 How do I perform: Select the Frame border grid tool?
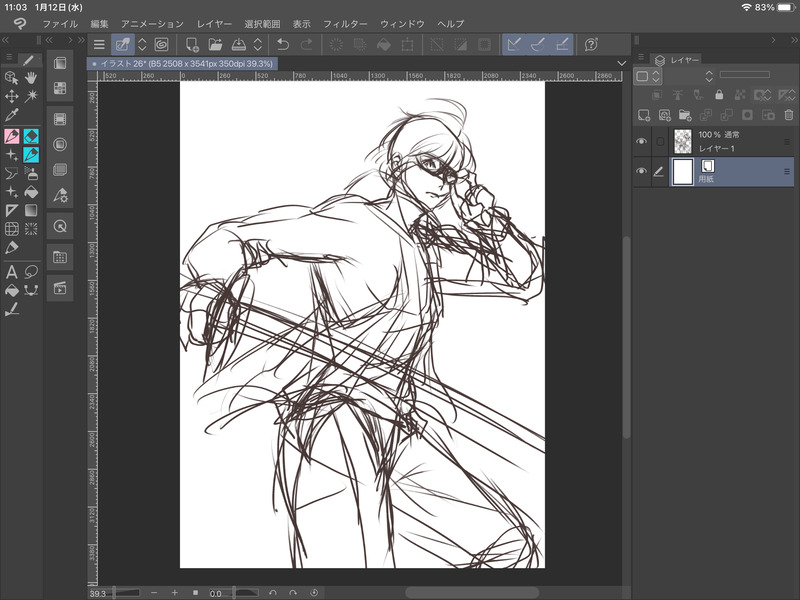(x=11, y=229)
